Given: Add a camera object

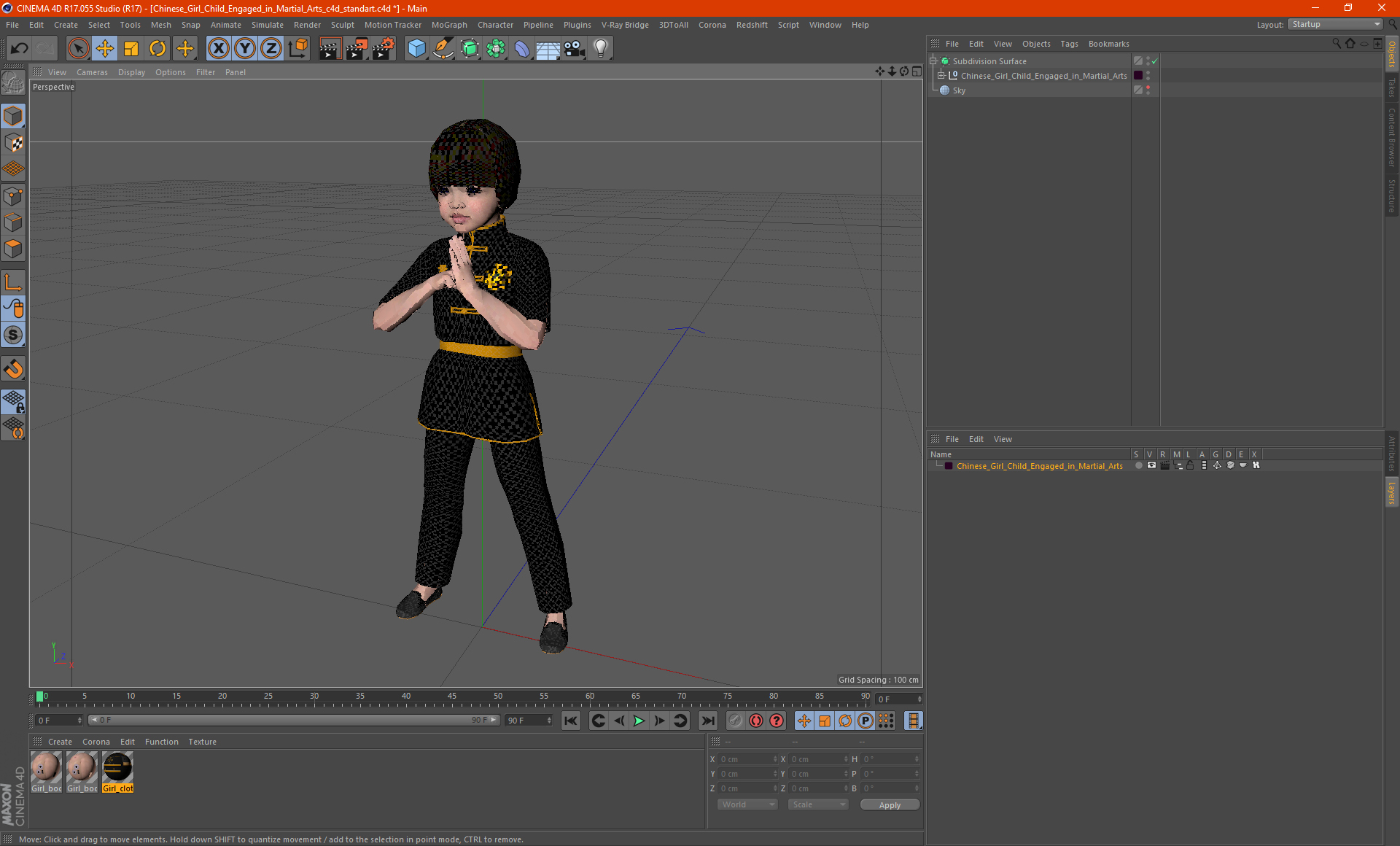Looking at the screenshot, I should click(575, 49).
